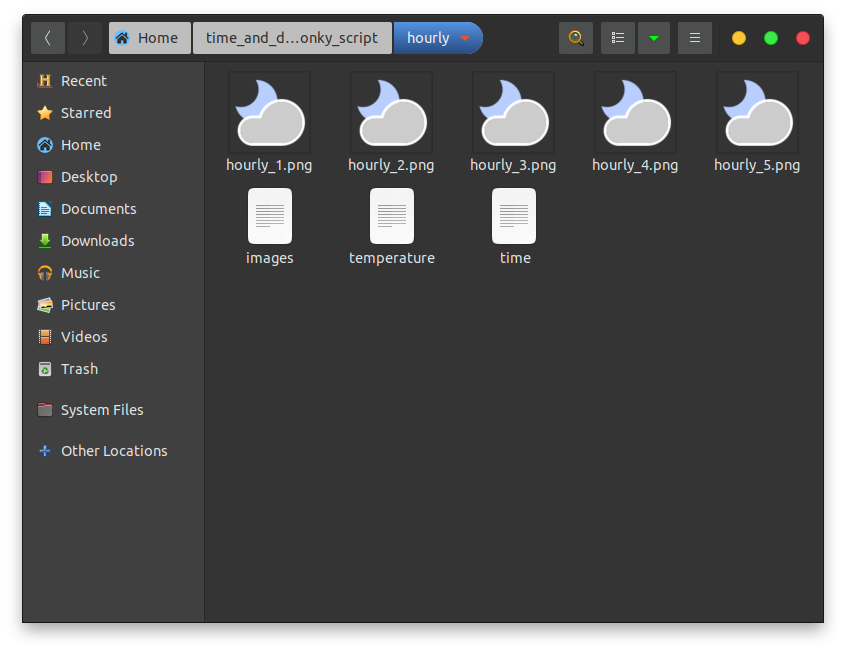This screenshot has height=653, width=846.
Task: Open Desktop in the sidebar
Action: click(113, 177)
